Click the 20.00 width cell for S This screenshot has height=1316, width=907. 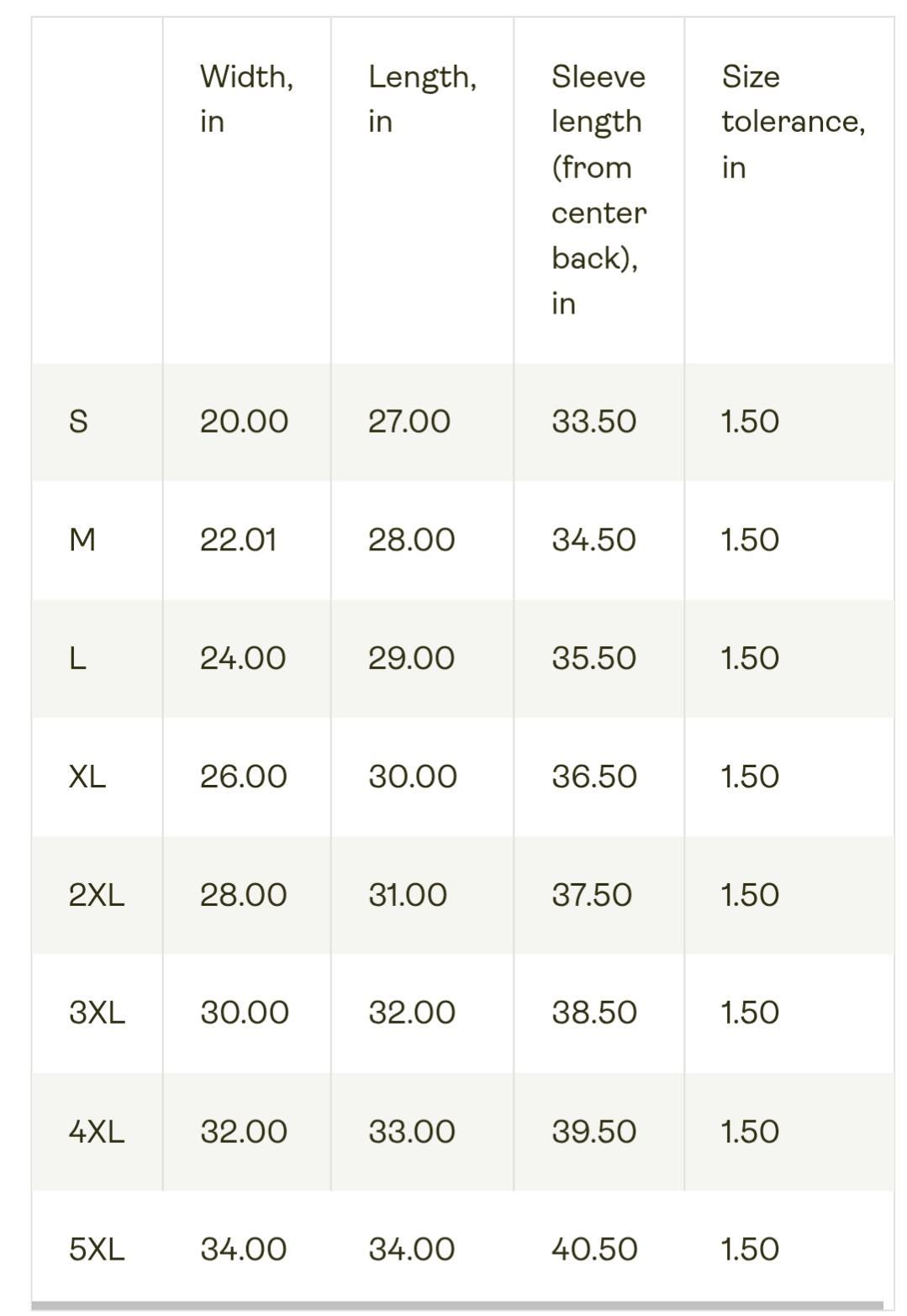[x=244, y=421]
